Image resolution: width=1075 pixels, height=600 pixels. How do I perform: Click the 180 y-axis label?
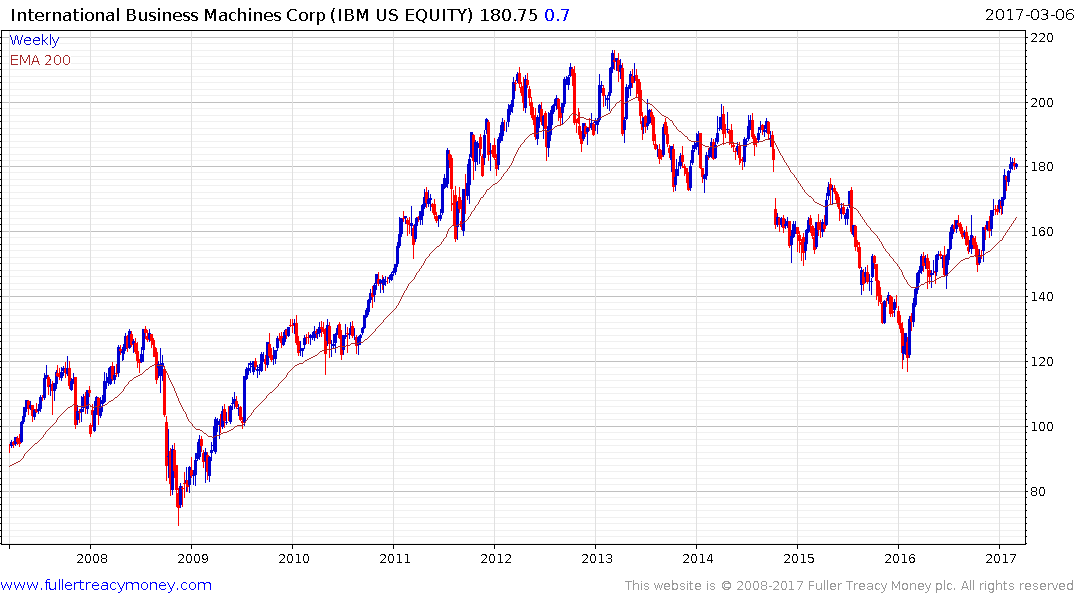coord(1042,167)
